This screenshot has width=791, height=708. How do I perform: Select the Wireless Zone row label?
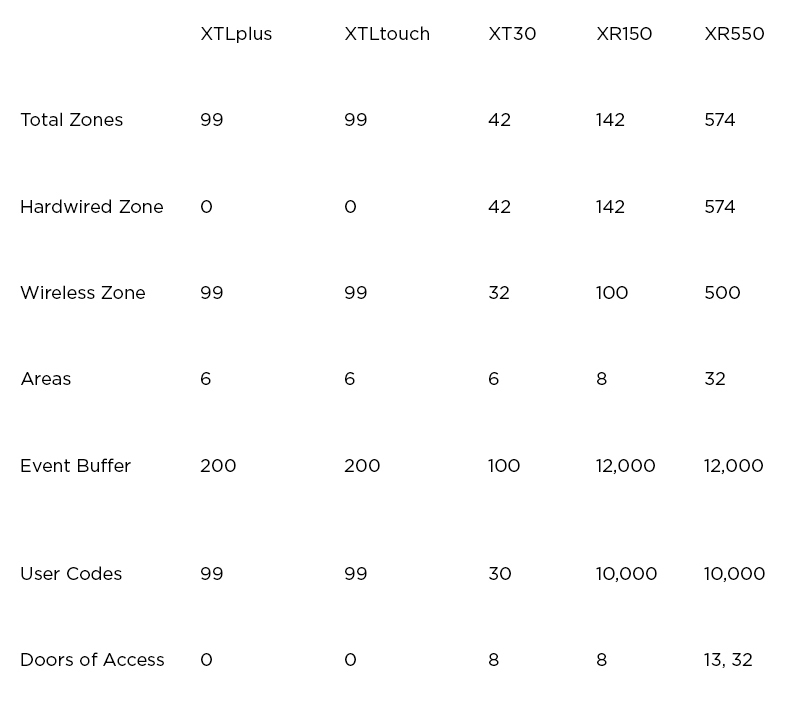(83, 293)
